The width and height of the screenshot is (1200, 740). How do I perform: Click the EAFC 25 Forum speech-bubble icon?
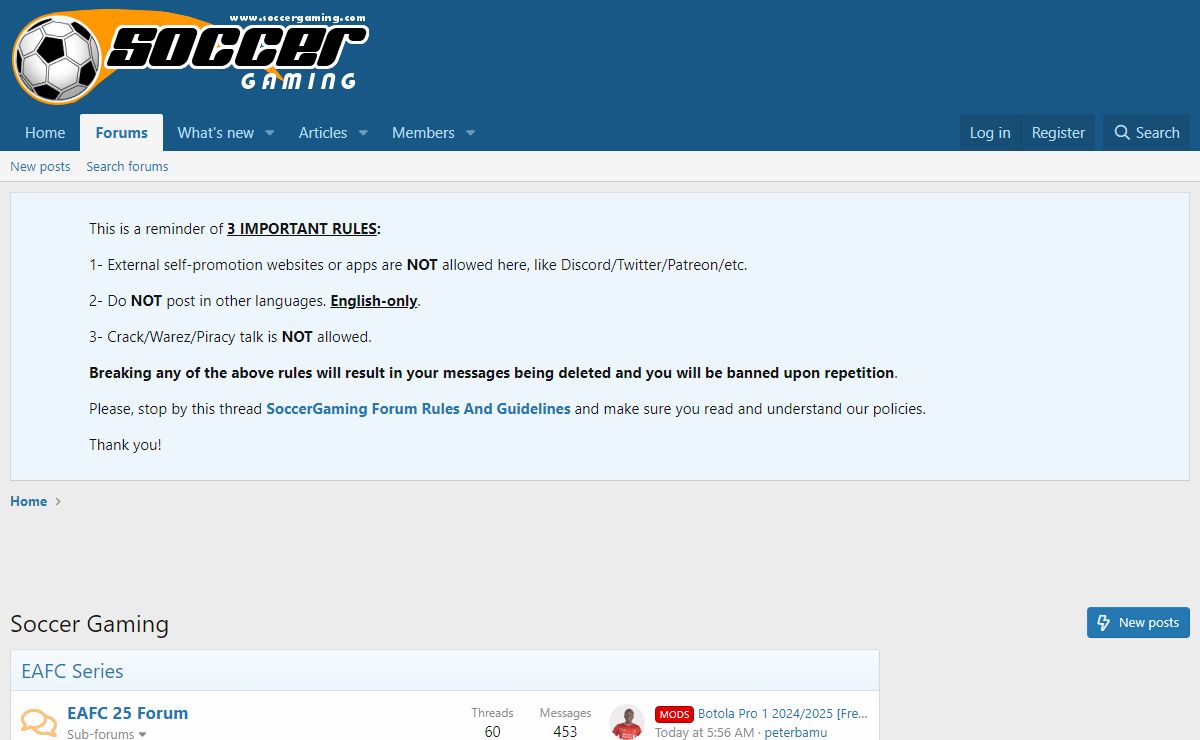coord(39,723)
